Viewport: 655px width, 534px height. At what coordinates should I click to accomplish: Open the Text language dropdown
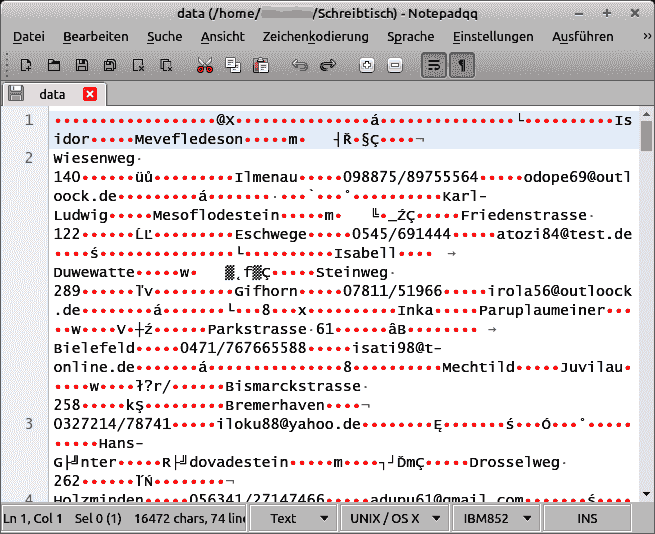[293, 519]
